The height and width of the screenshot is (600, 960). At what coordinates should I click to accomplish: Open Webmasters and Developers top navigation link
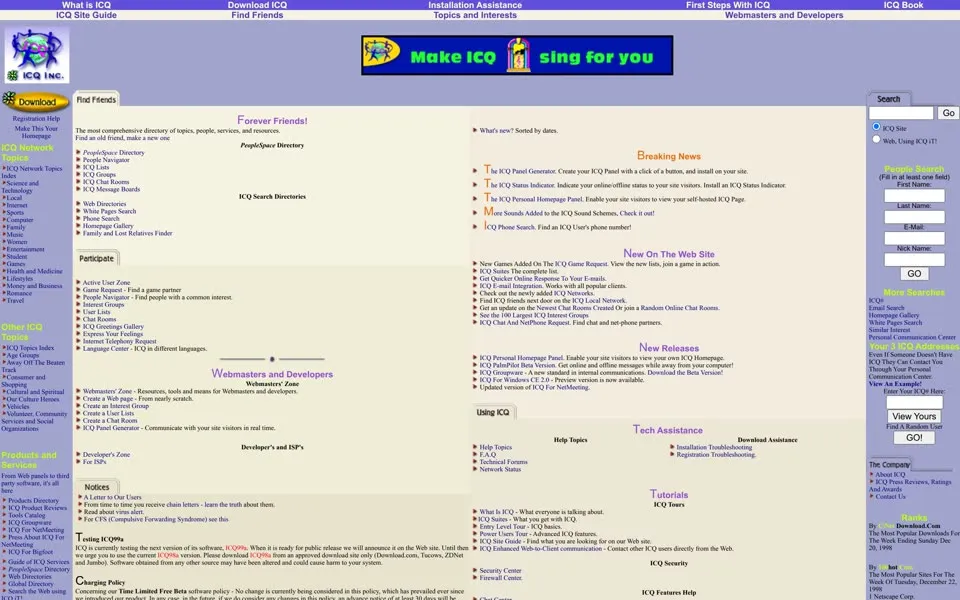point(784,15)
